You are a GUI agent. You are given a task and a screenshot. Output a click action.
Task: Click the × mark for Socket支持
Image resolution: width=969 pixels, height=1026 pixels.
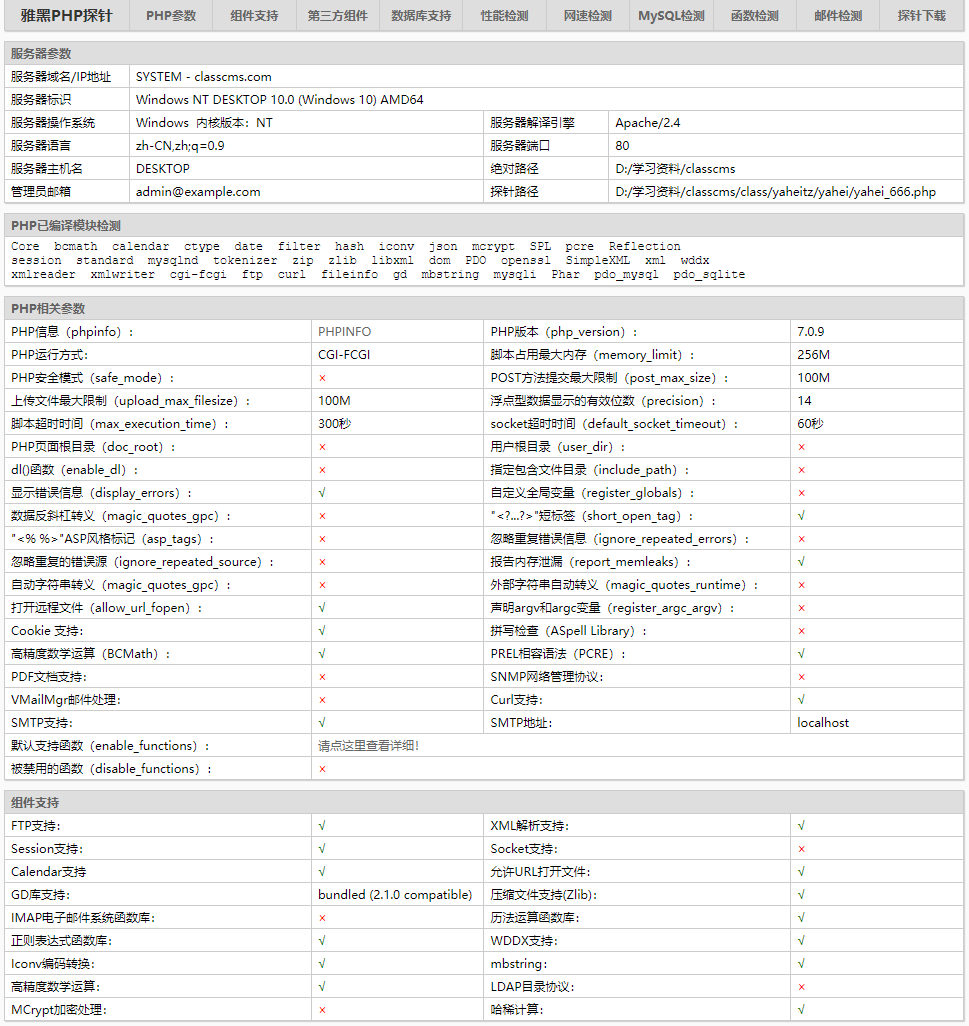tap(802, 849)
